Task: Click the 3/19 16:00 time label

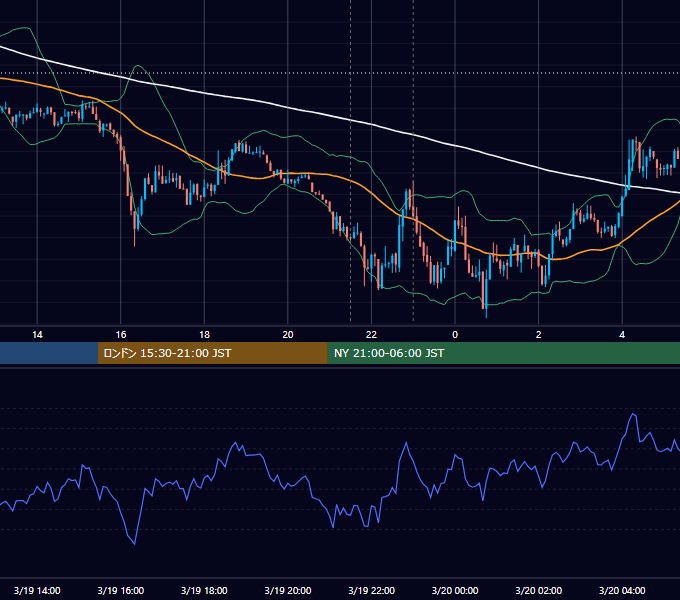Action: [121, 590]
